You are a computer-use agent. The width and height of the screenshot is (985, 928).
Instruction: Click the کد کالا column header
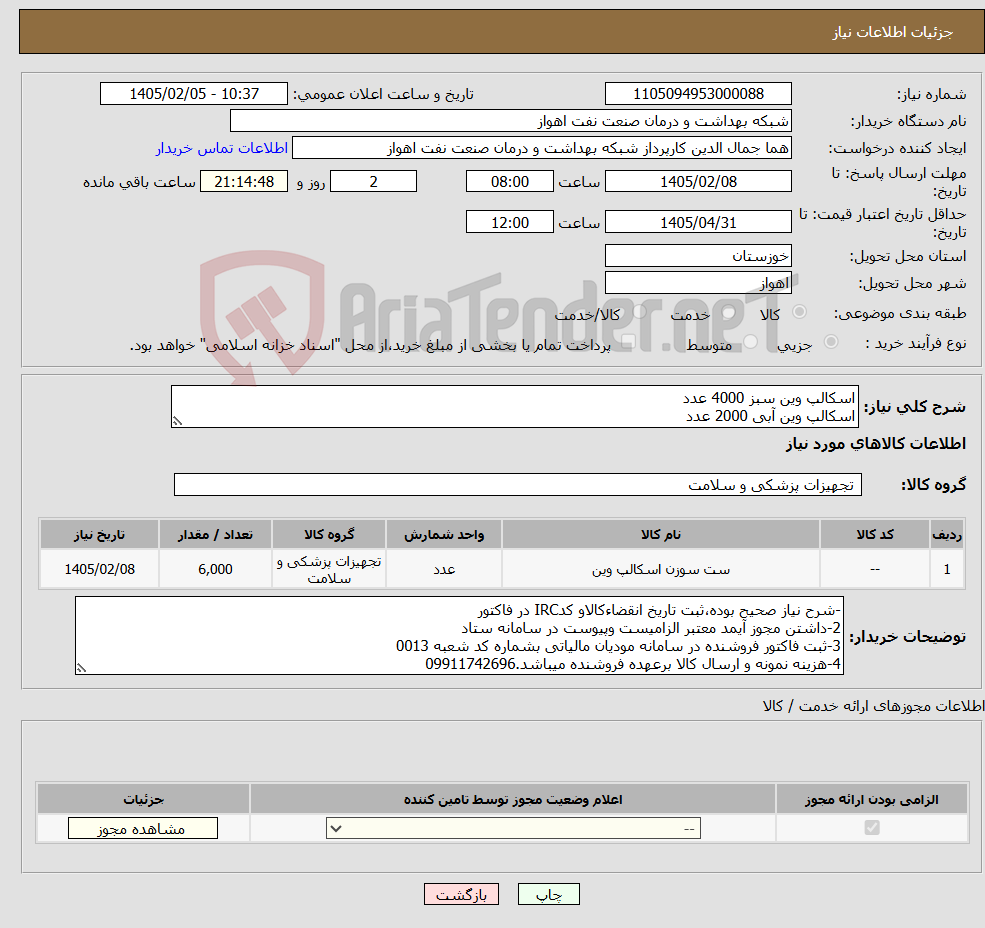pos(875,534)
